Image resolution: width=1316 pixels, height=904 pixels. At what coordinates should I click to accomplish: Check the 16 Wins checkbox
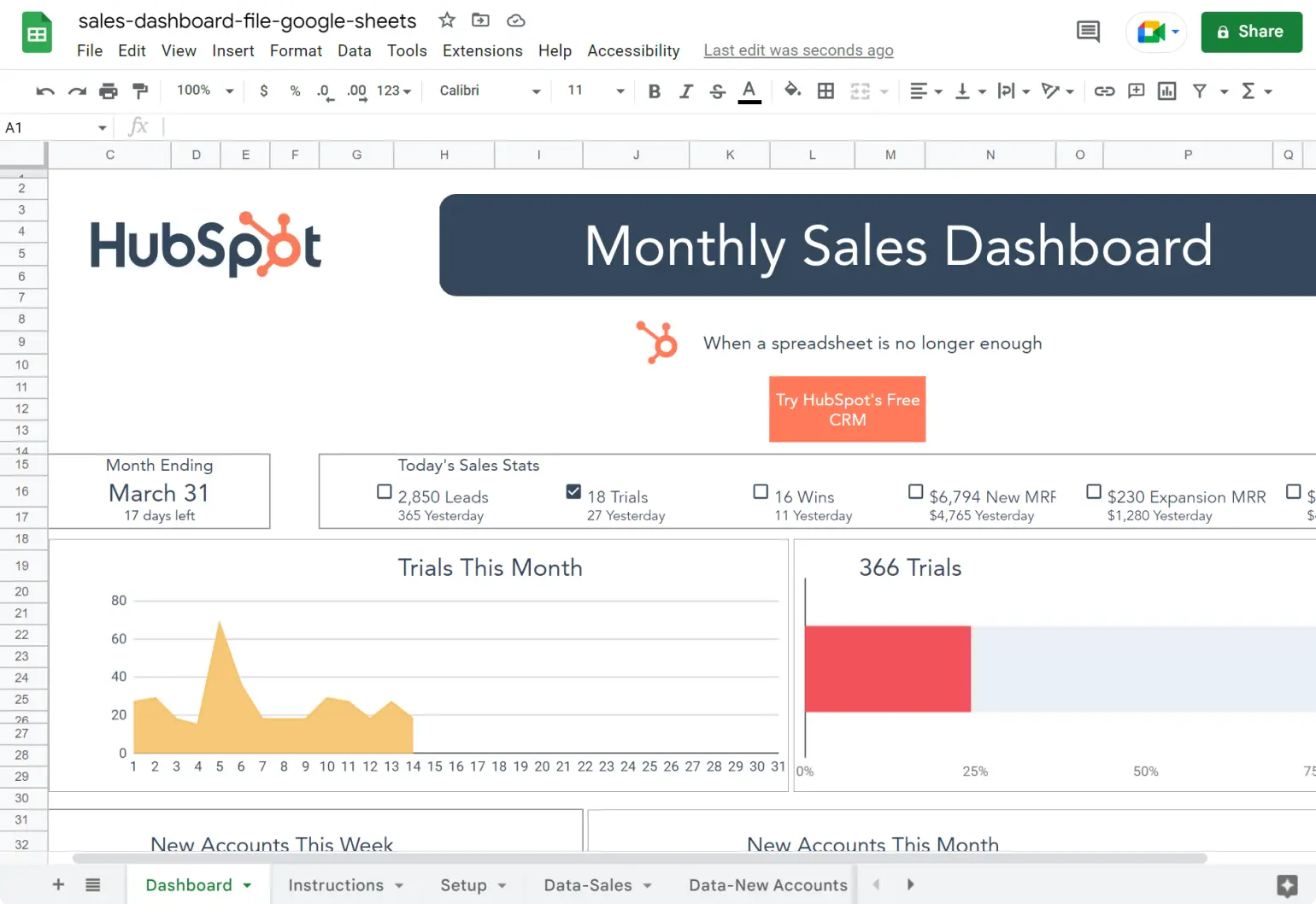tap(761, 491)
